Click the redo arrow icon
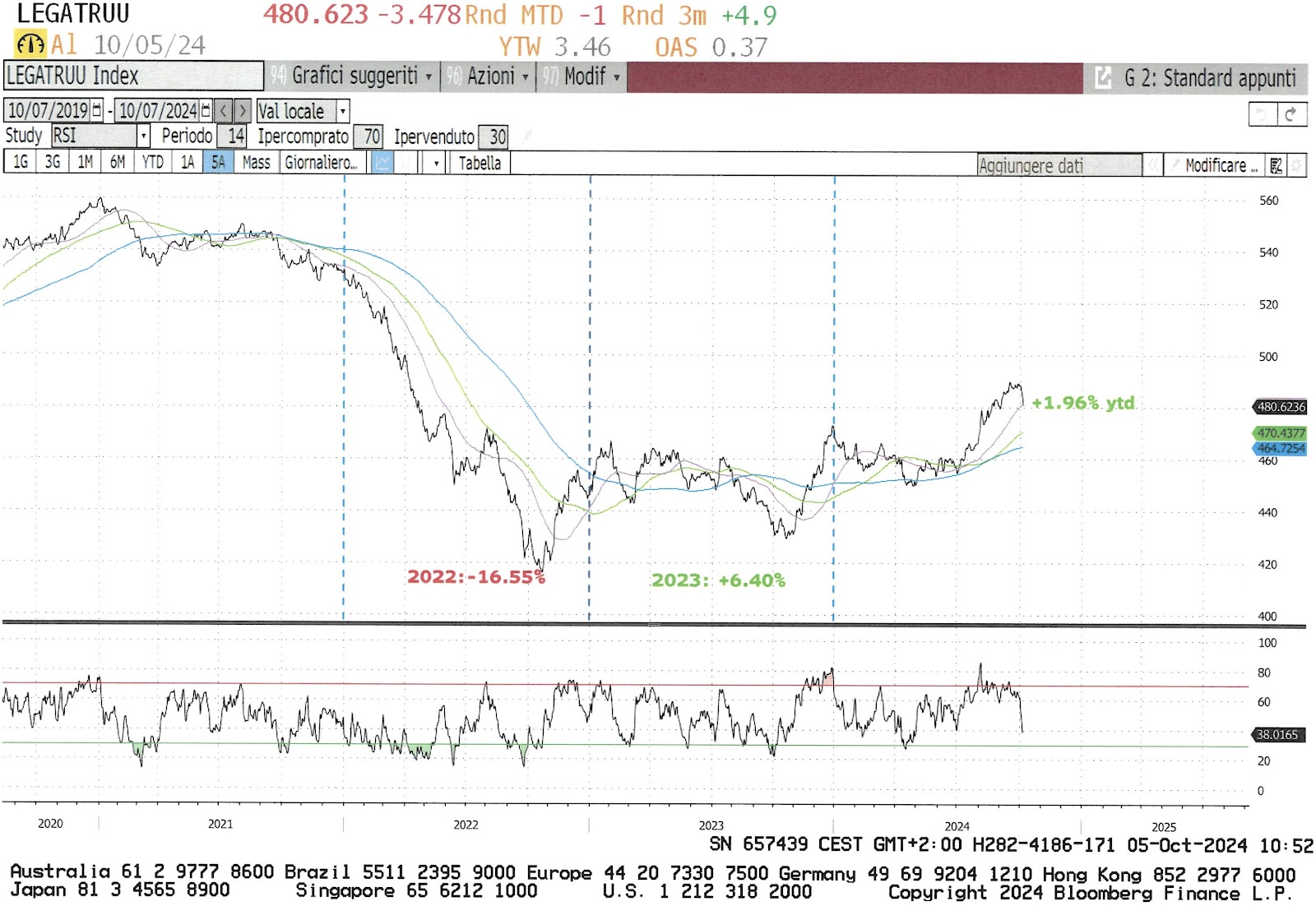 [1291, 114]
